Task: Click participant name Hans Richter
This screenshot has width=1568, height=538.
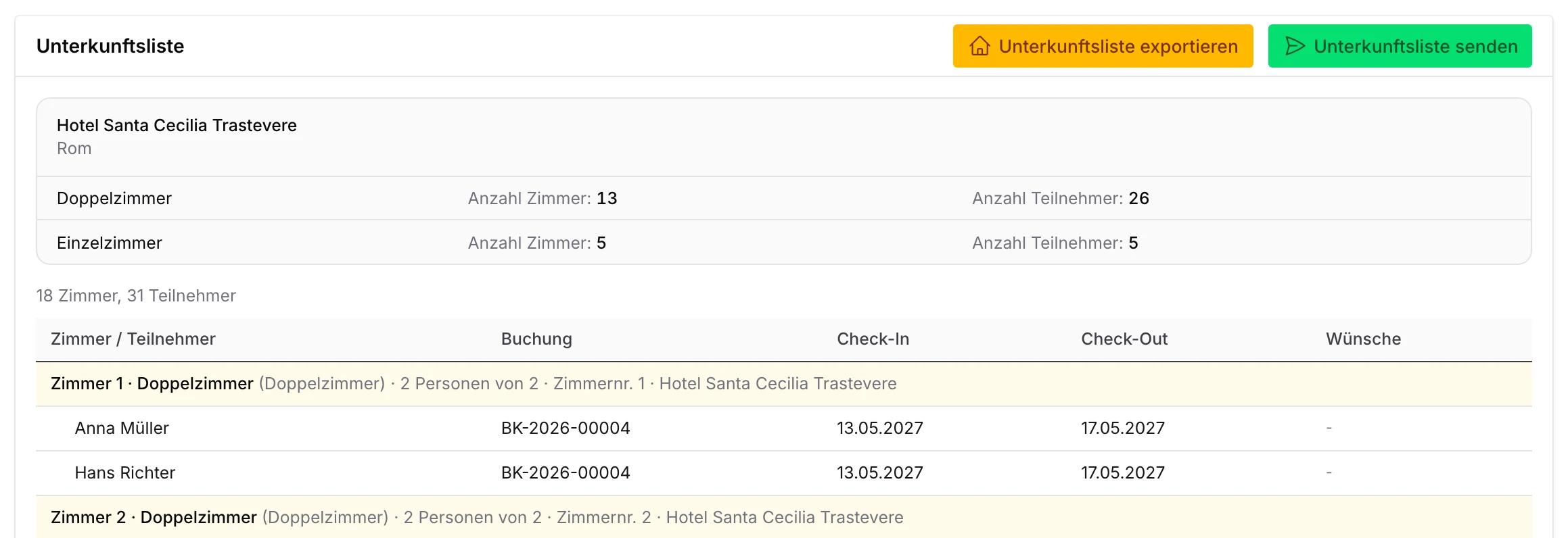Action: (x=125, y=472)
